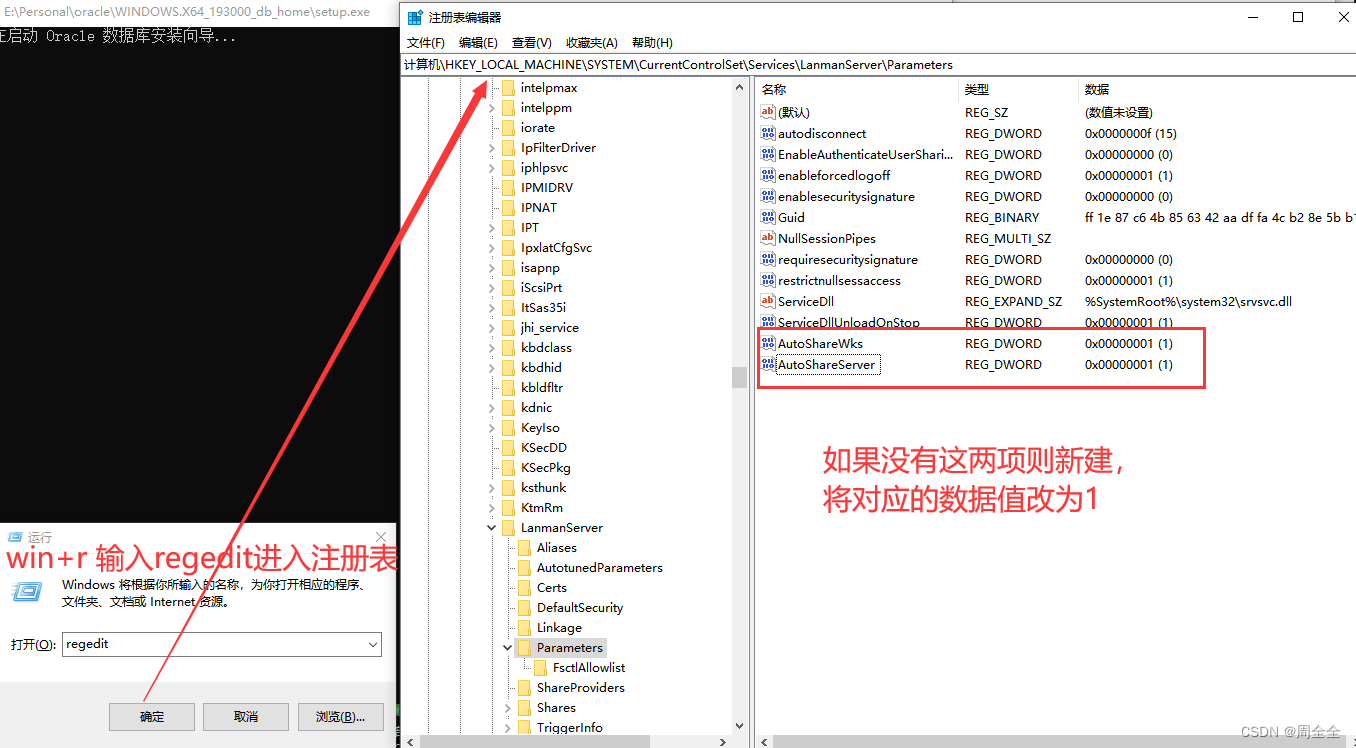Select the AutotunedParameters subkey
The height and width of the screenshot is (748, 1356).
600,568
